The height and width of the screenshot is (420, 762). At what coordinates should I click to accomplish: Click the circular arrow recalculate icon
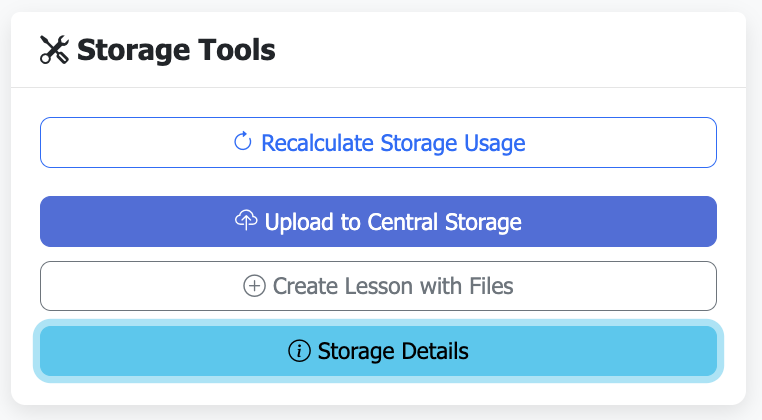pos(242,142)
